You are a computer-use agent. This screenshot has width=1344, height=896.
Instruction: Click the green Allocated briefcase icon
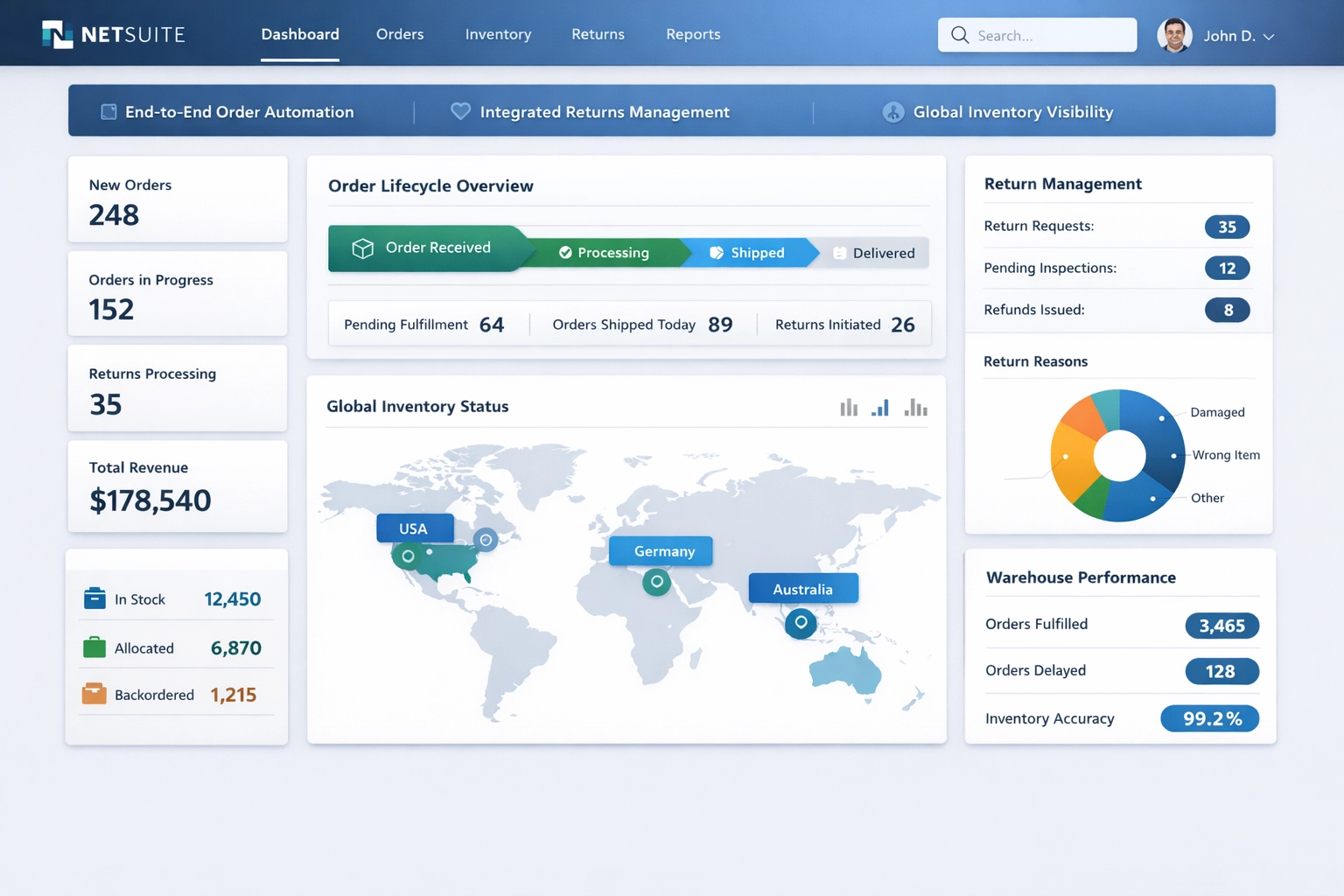point(94,647)
